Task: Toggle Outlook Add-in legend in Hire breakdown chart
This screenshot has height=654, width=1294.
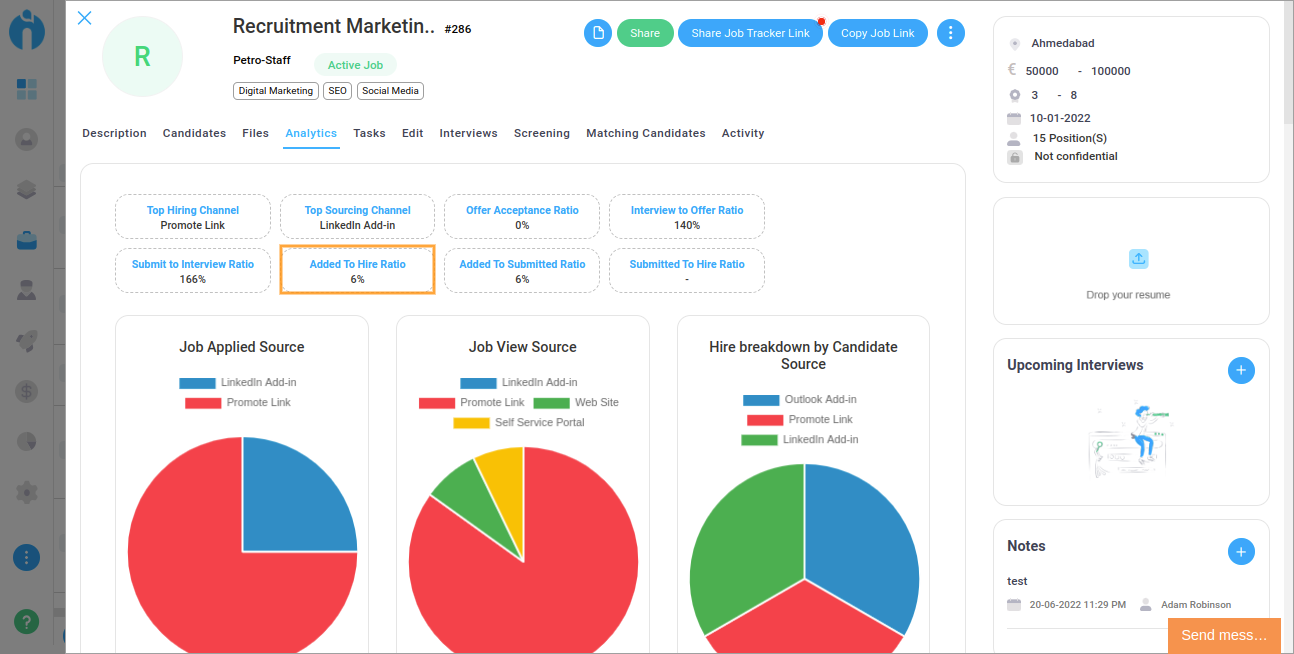Action: pyautogui.click(x=799, y=400)
